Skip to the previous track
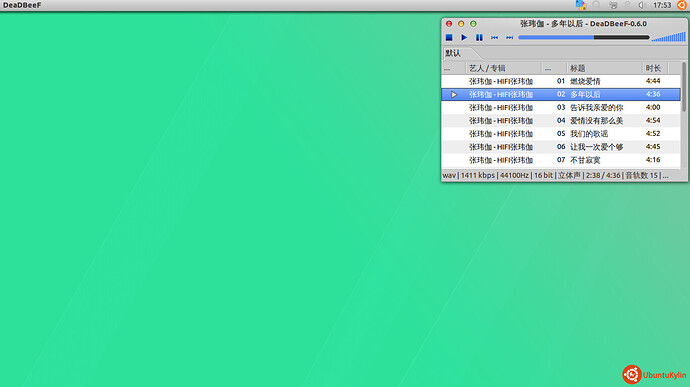The image size is (690, 387). coord(495,37)
